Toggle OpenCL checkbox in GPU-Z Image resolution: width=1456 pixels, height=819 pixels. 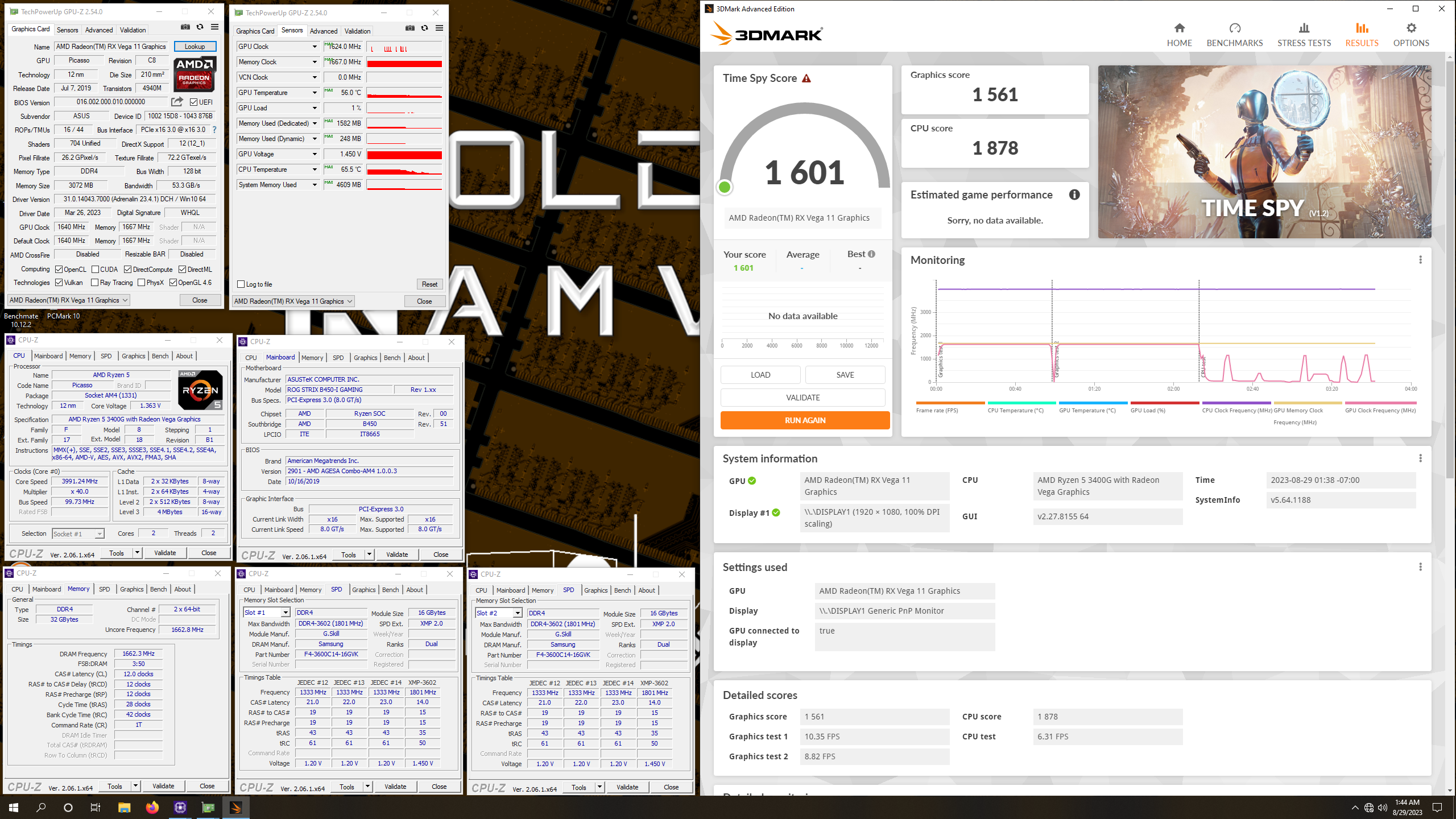(59, 270)
